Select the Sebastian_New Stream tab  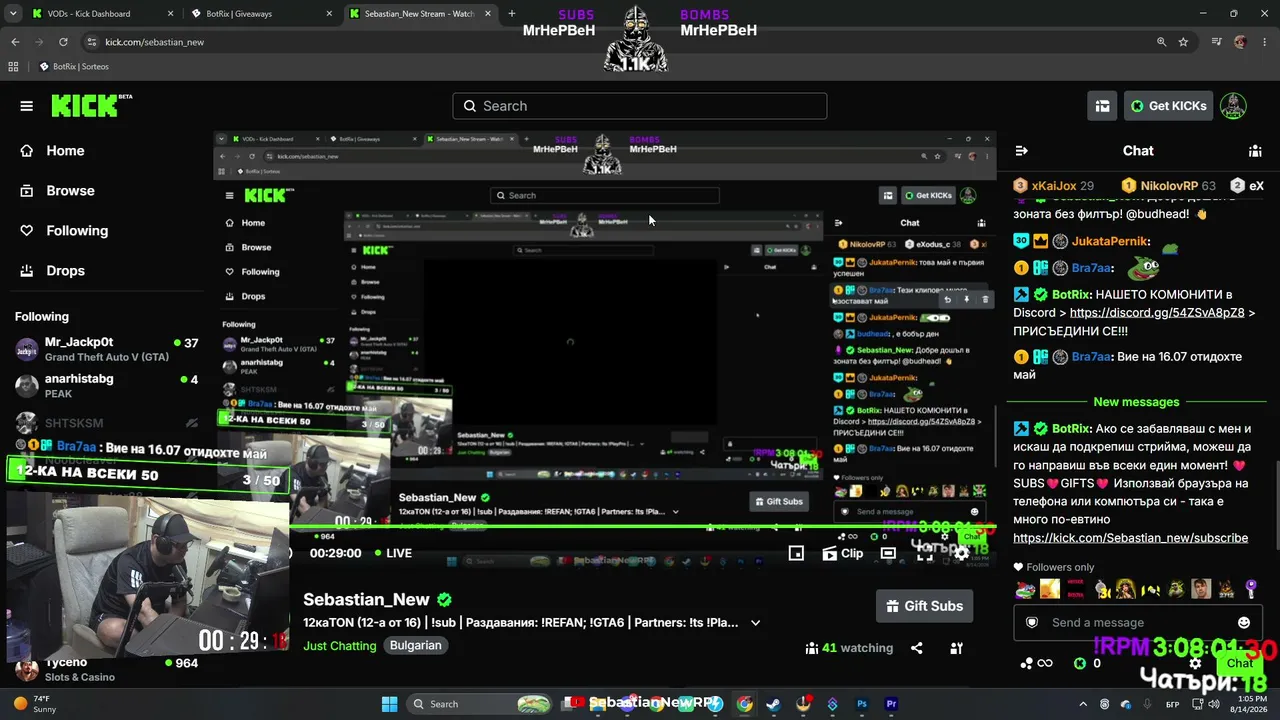[x=423, y=14]
